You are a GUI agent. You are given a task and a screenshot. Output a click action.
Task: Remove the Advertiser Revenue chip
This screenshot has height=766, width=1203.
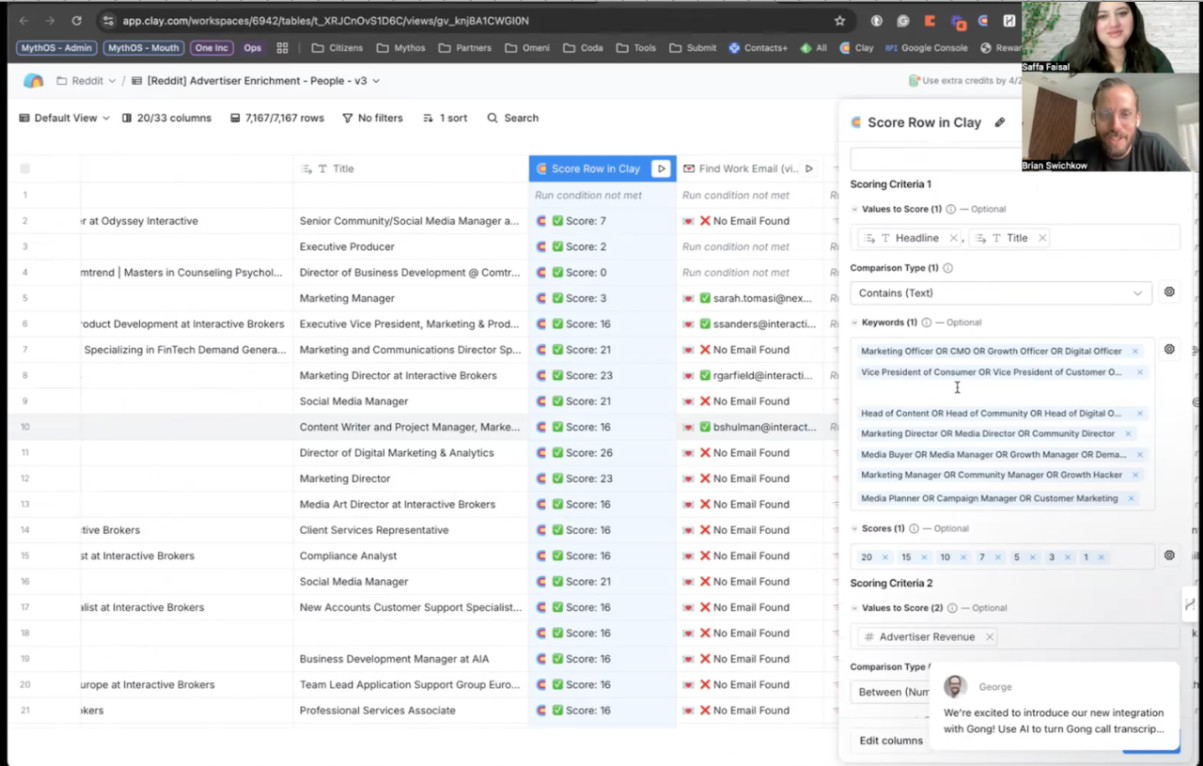(989, 637)
